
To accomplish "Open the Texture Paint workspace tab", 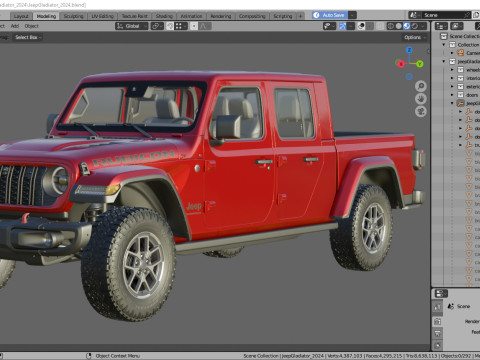I will click(134, 16).
